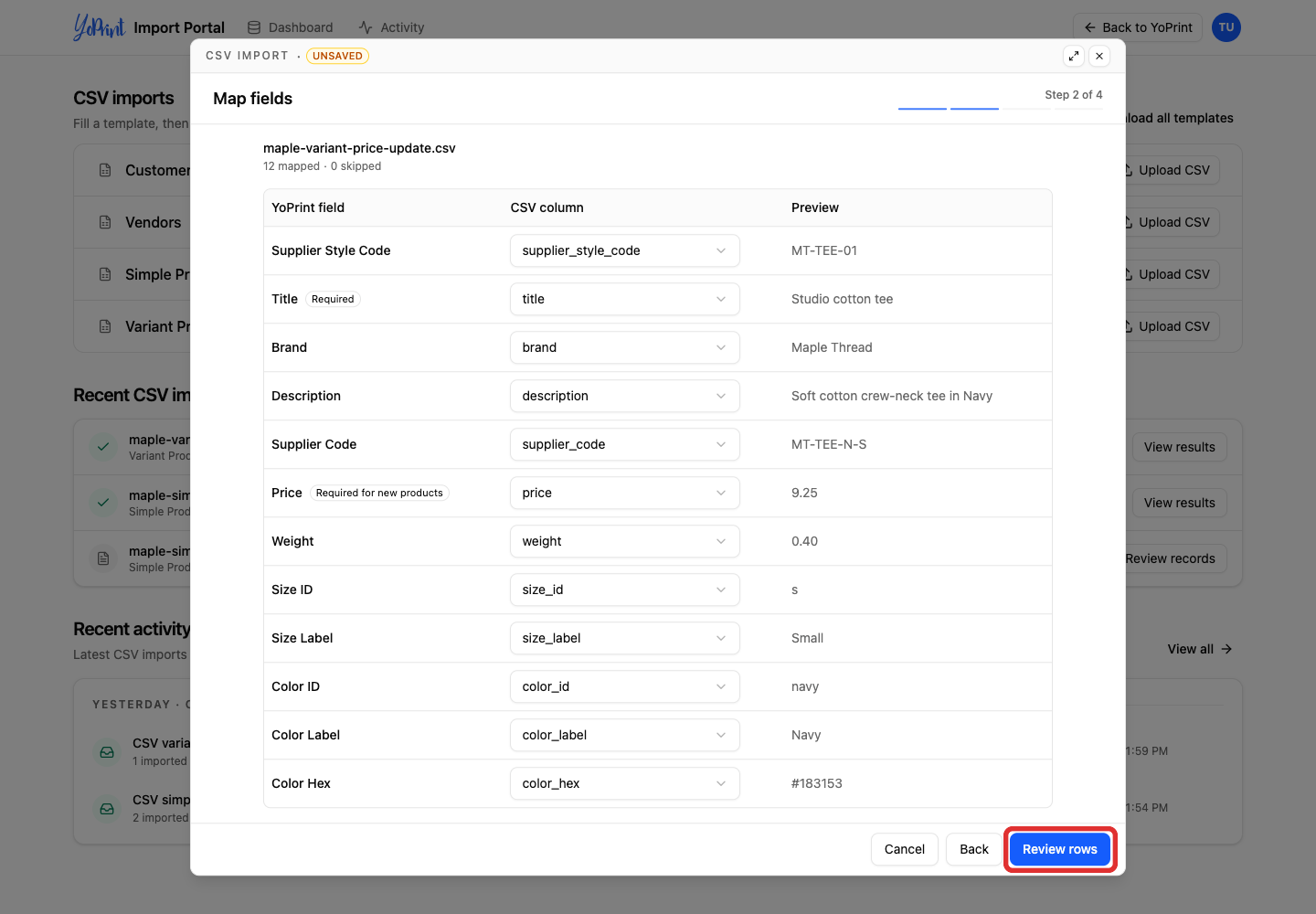Click the Back button in dialog
1316x914 pixels.
coord(974,849)
